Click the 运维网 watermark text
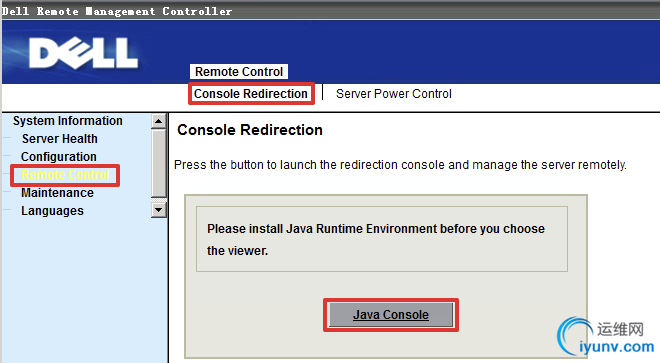 coord(620,329)
